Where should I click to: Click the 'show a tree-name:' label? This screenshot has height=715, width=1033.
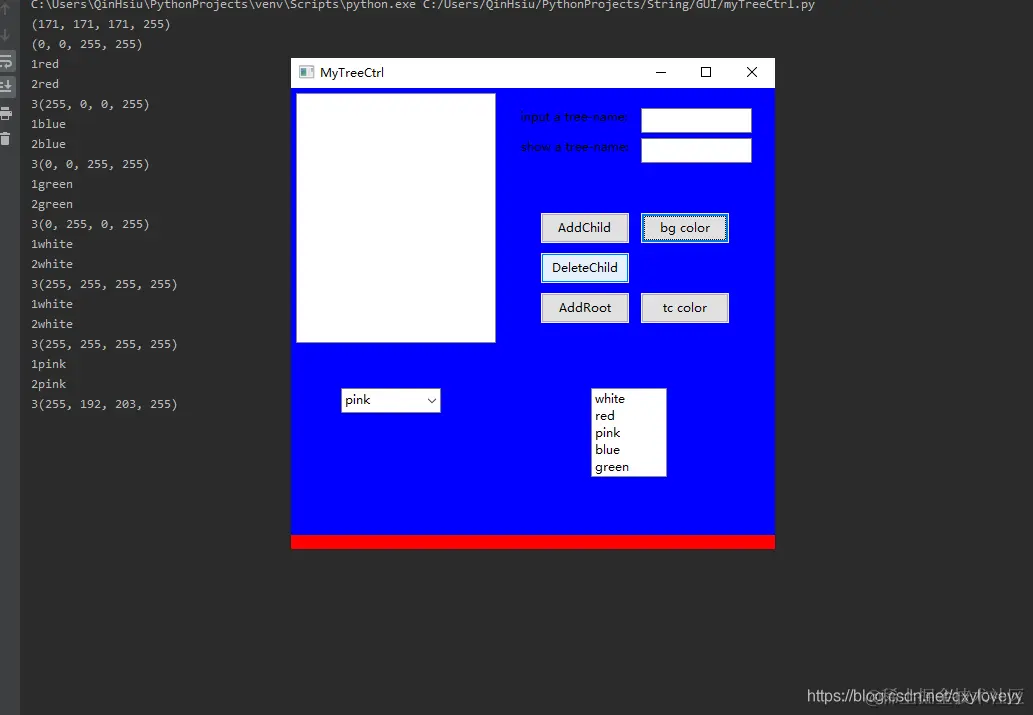[574, 147]
